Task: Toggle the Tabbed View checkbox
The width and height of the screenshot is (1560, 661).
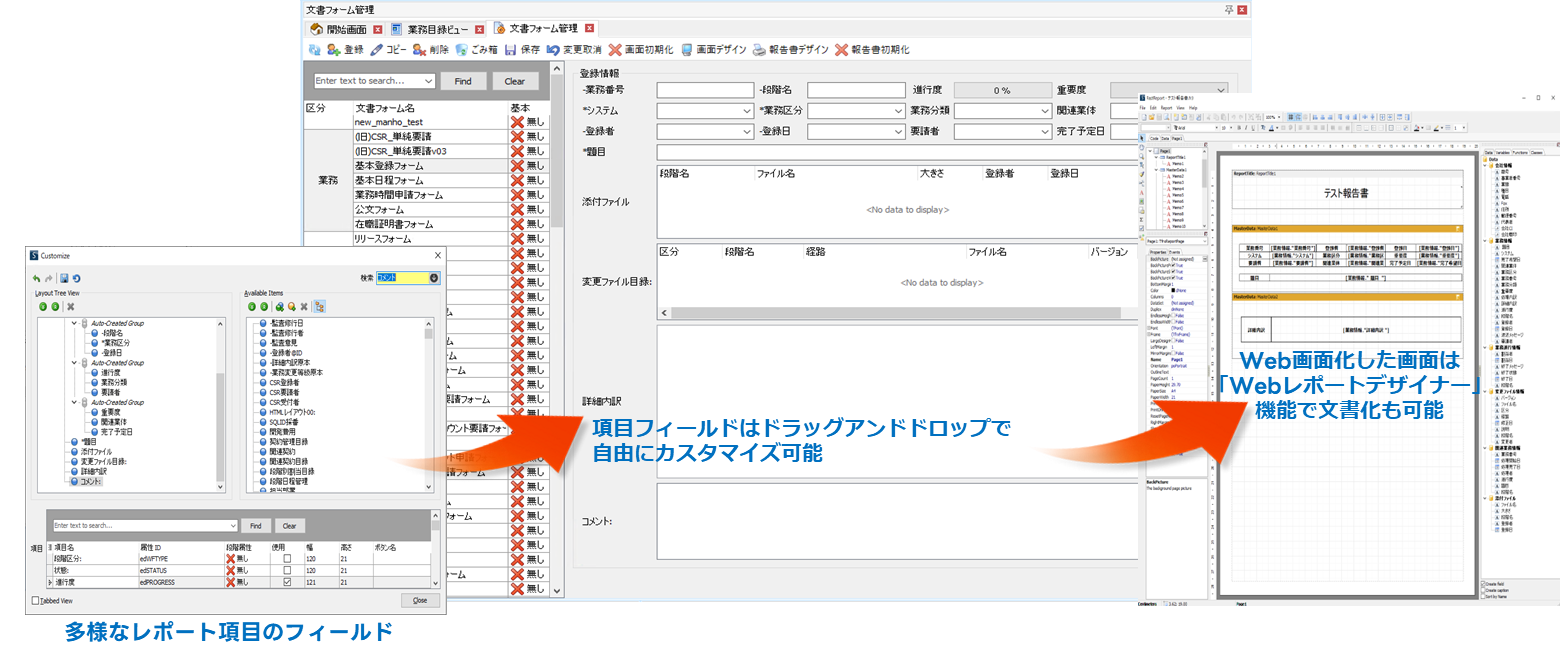Action: [x=37, y=601]
